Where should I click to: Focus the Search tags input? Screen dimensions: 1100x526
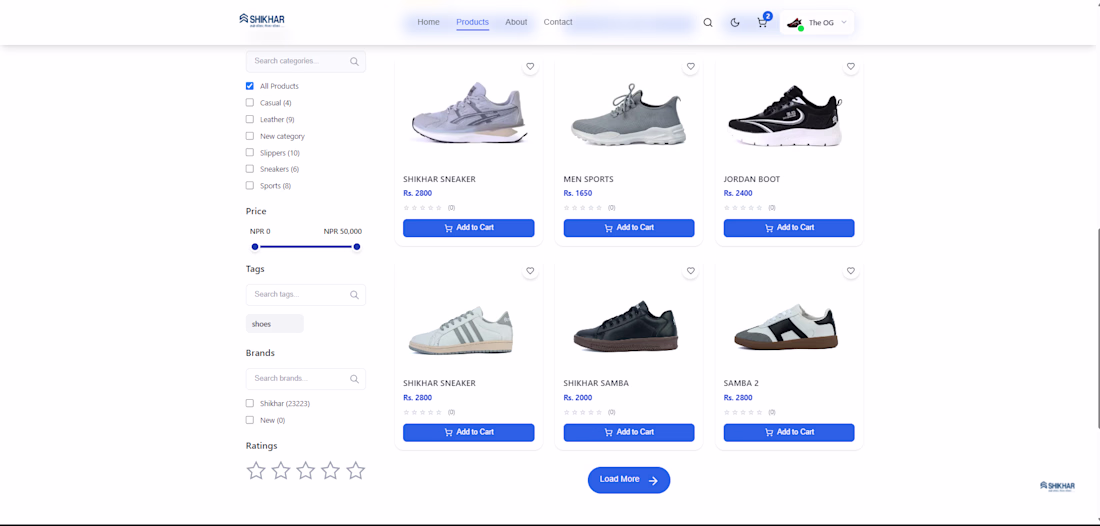point(306,295)
